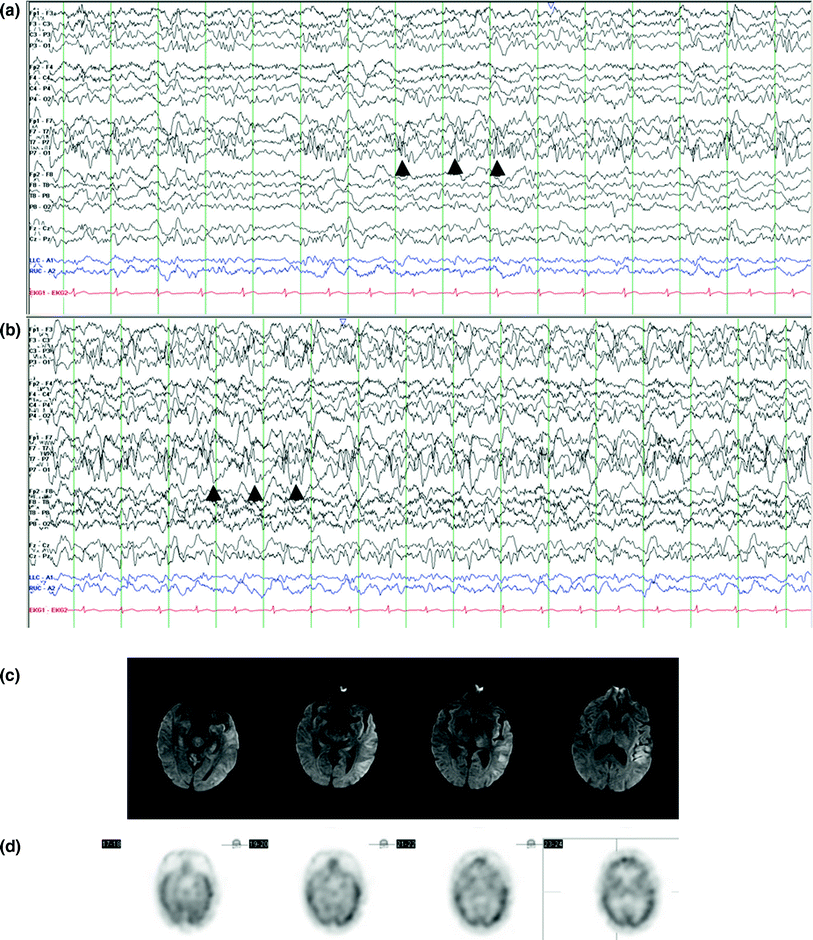Click the slider knob beside the 19:20 timestamp
Image resolution: width=813 pixels, height=940 pixels.
point(236,843)
